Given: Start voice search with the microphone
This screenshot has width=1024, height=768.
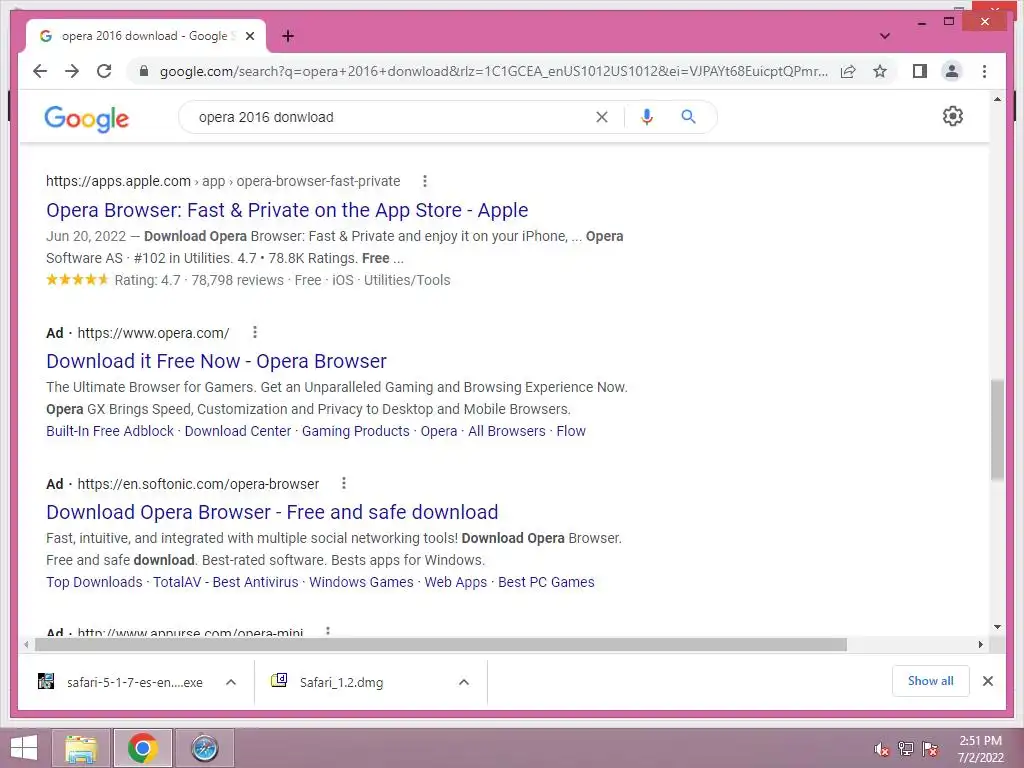Looking at the screenshot, I should [x=647, y=117].
